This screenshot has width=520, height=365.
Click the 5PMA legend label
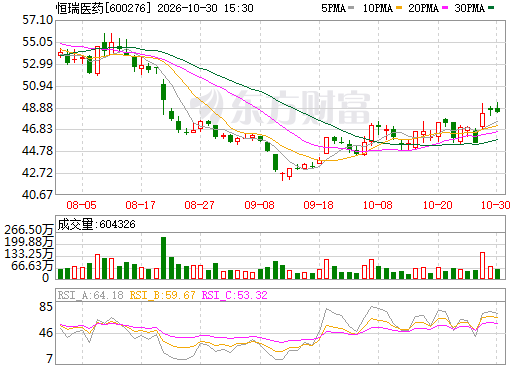333,8
